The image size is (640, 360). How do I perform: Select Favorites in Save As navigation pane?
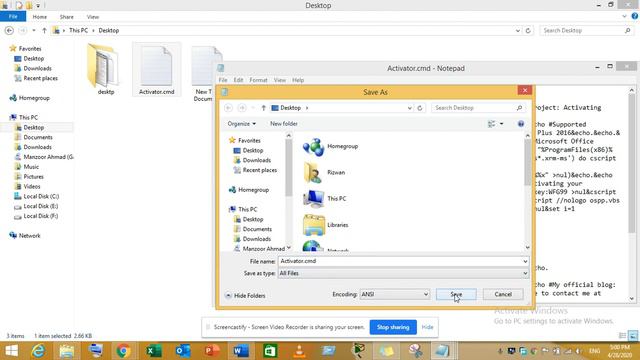[244, 140]
